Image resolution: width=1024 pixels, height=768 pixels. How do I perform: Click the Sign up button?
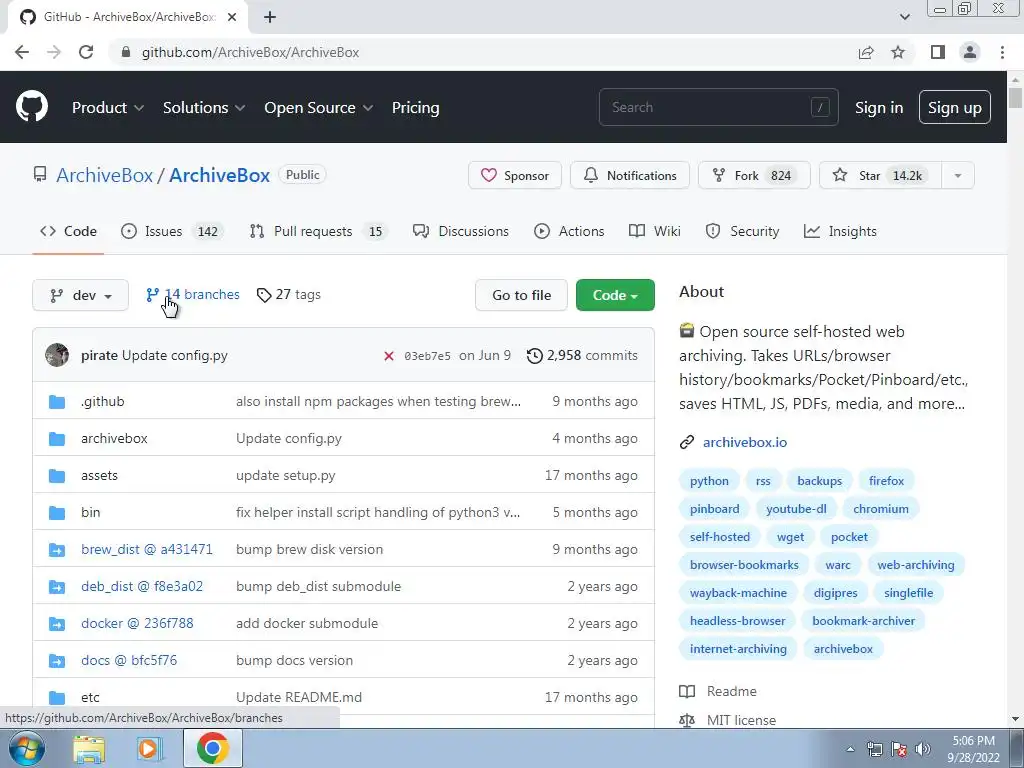pos(955,107)
